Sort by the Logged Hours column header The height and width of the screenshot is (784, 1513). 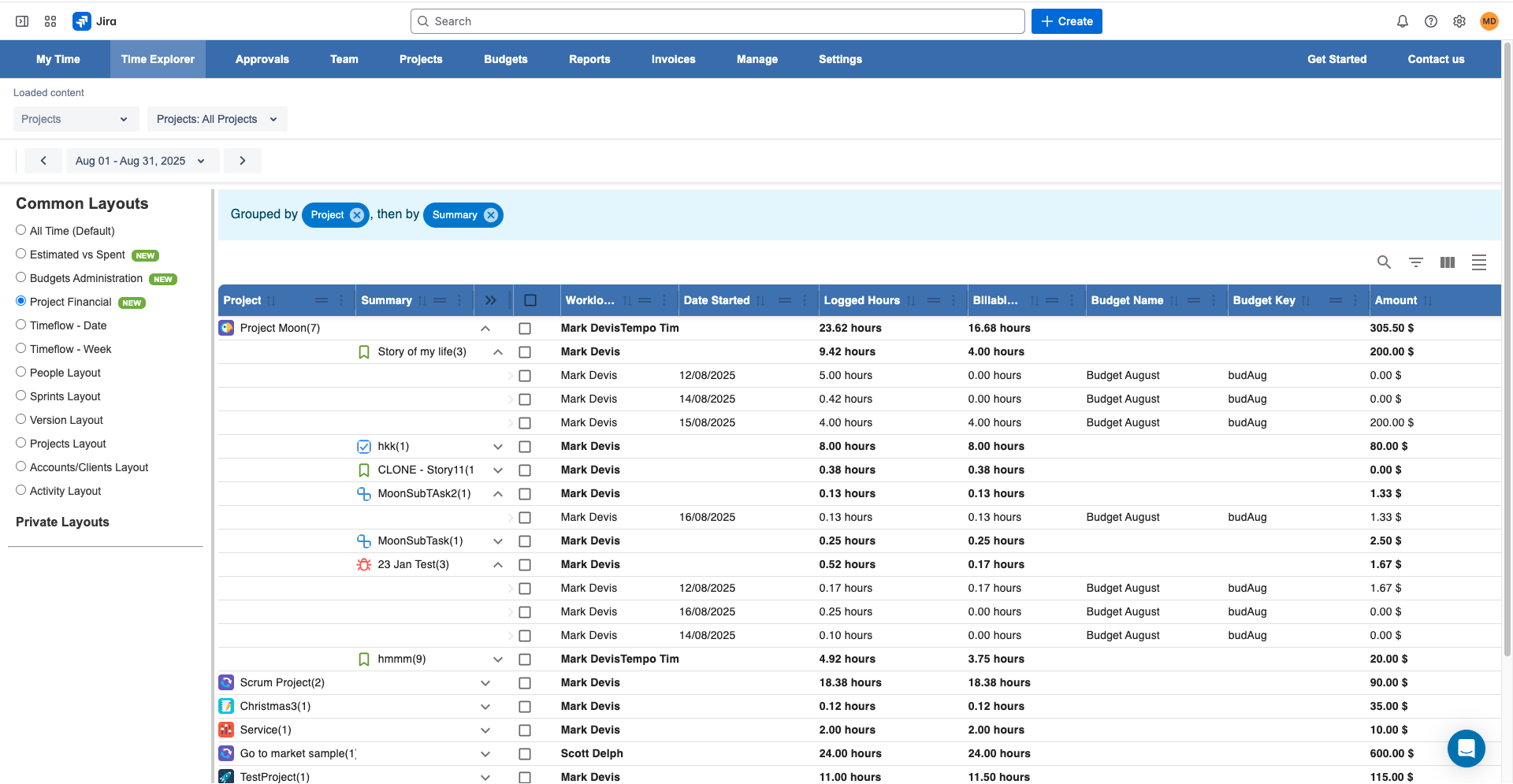pos(862,300)
